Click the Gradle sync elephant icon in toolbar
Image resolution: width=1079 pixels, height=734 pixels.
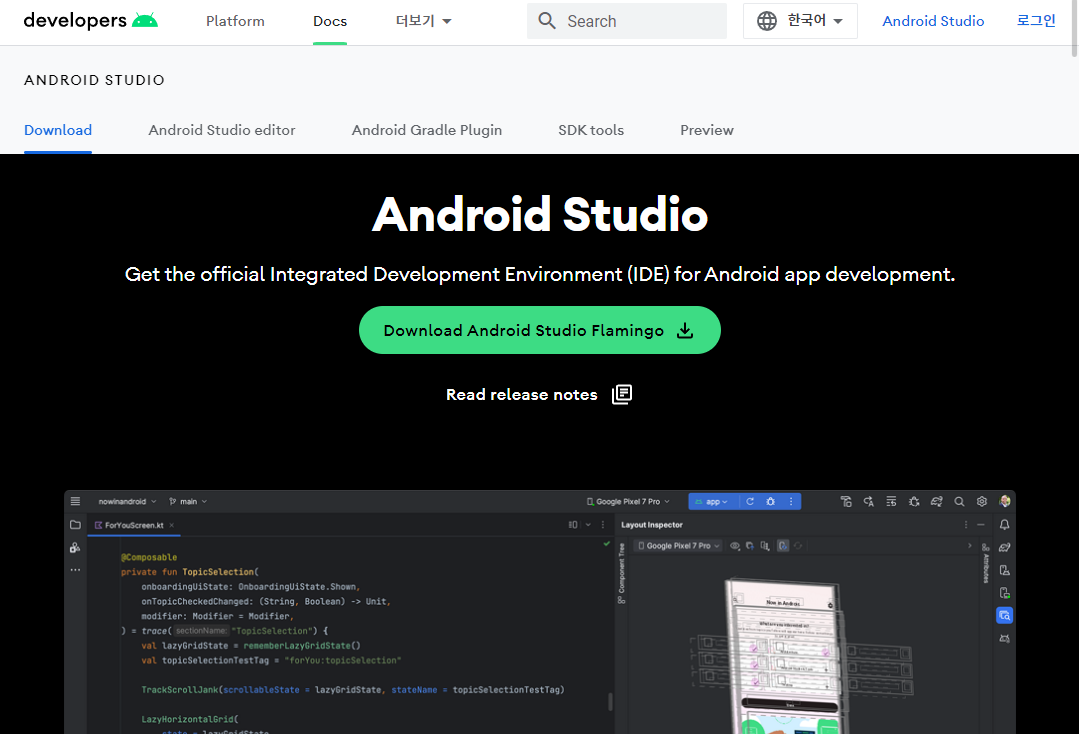(937, 501)
